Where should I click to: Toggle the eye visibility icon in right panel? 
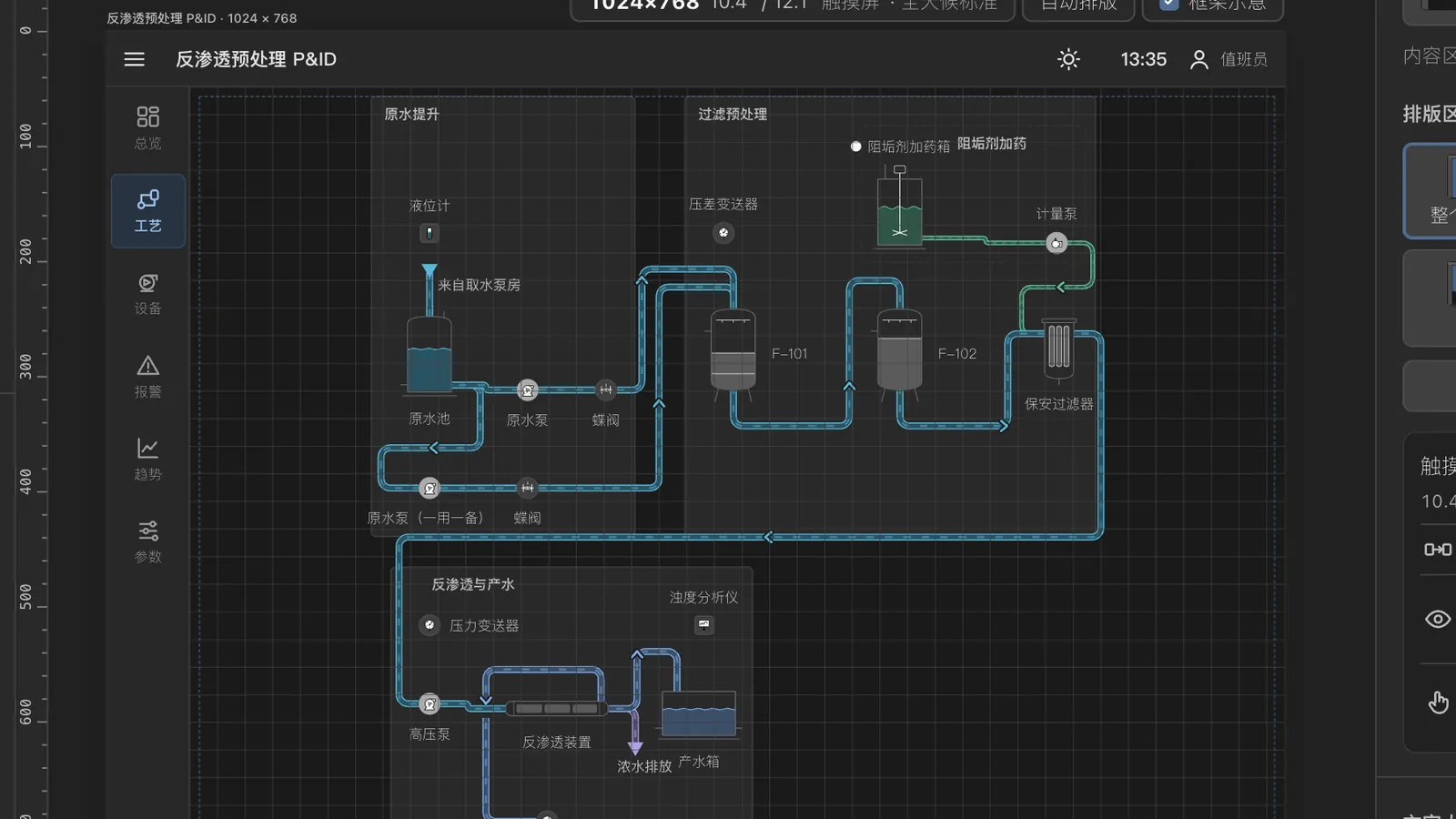(1438, 620)
